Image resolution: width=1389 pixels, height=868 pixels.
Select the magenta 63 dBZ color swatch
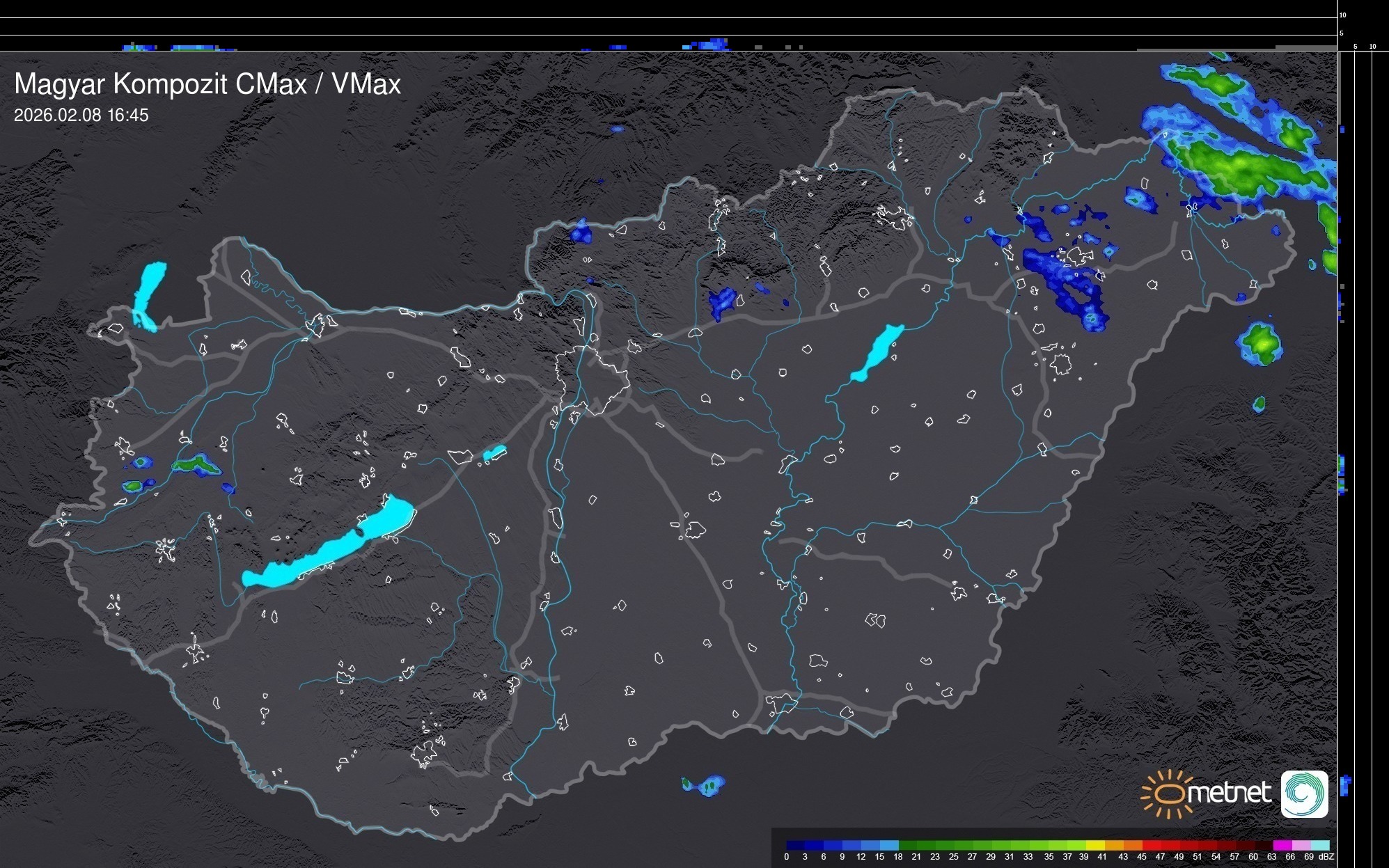[1281, 845]
